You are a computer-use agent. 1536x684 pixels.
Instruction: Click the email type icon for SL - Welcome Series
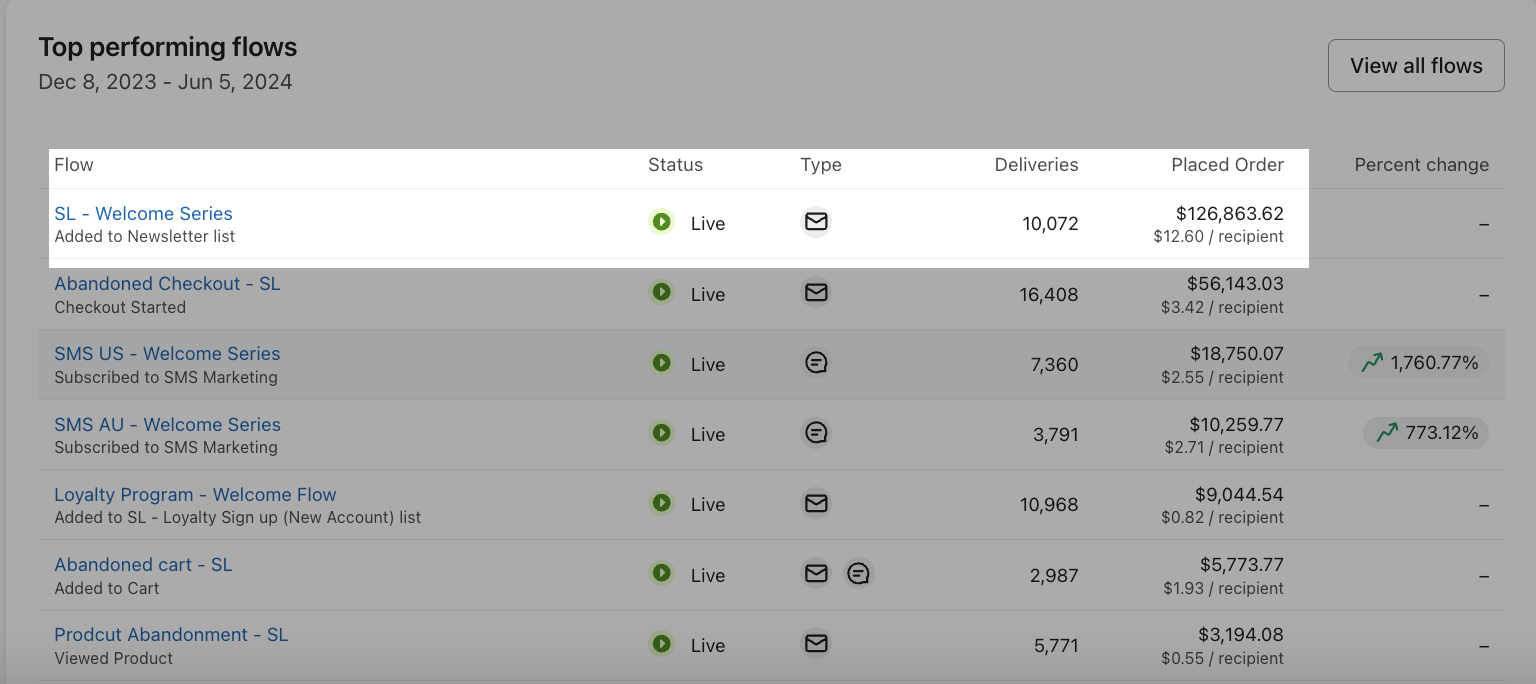[x=816, y=222]
